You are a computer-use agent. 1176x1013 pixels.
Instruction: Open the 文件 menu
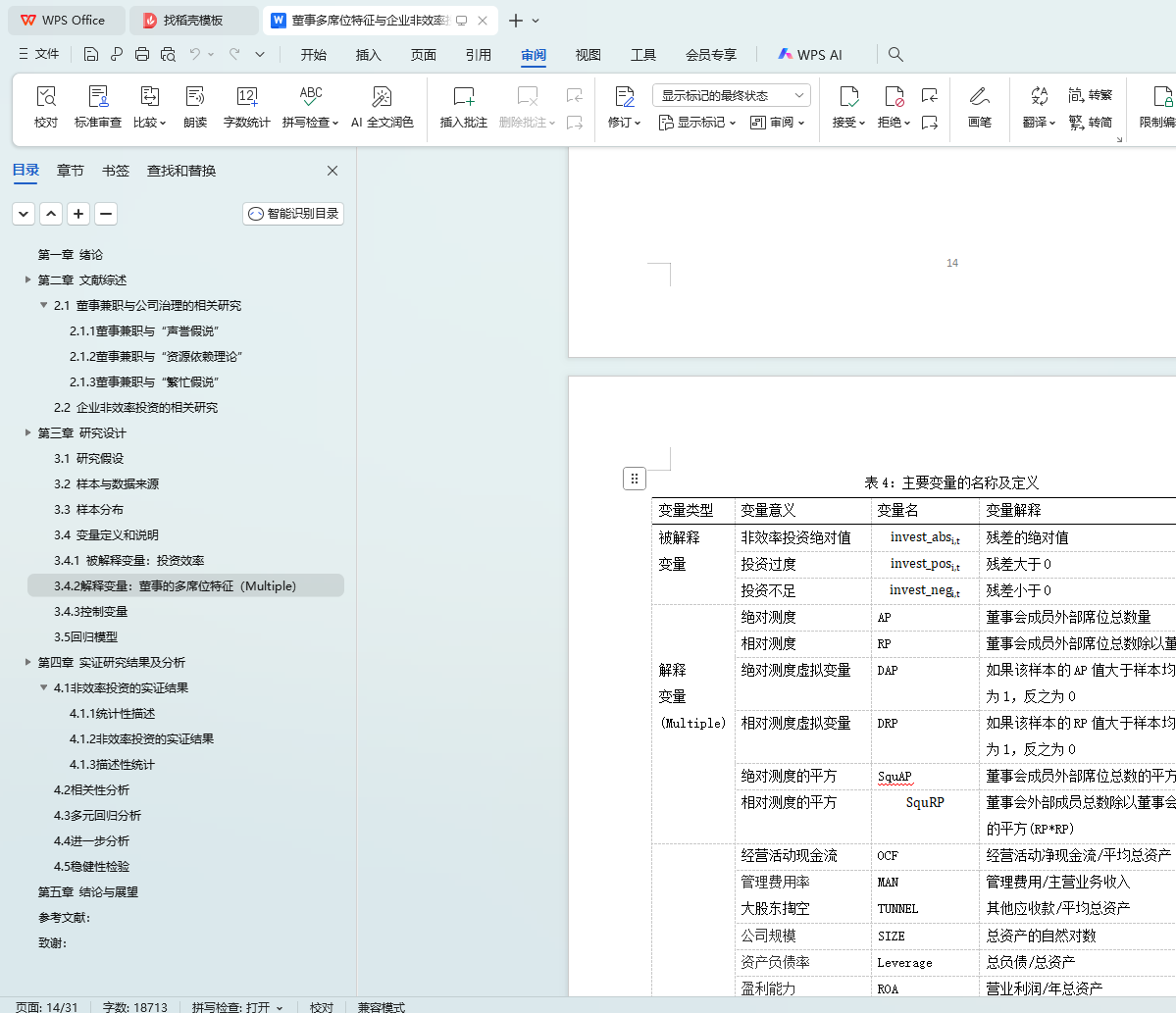38,54
